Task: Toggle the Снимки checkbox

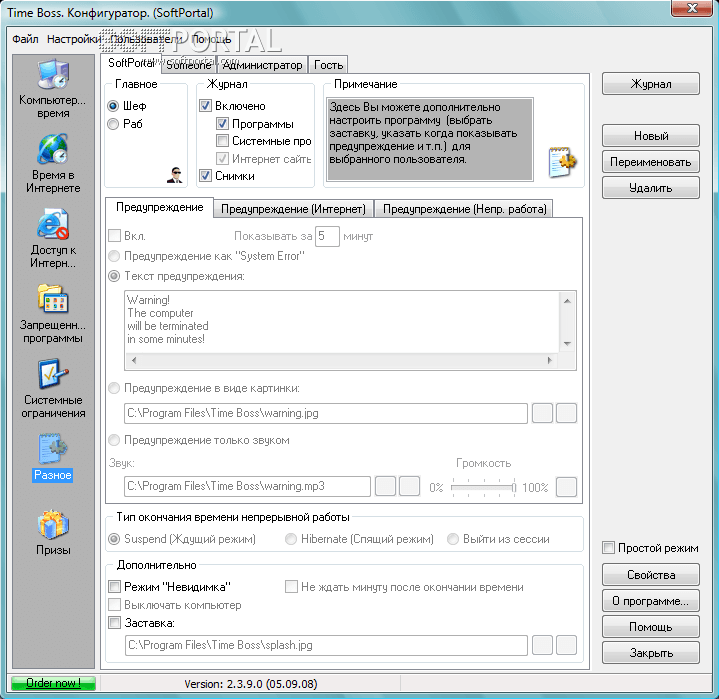Action: tap(205, 176)
